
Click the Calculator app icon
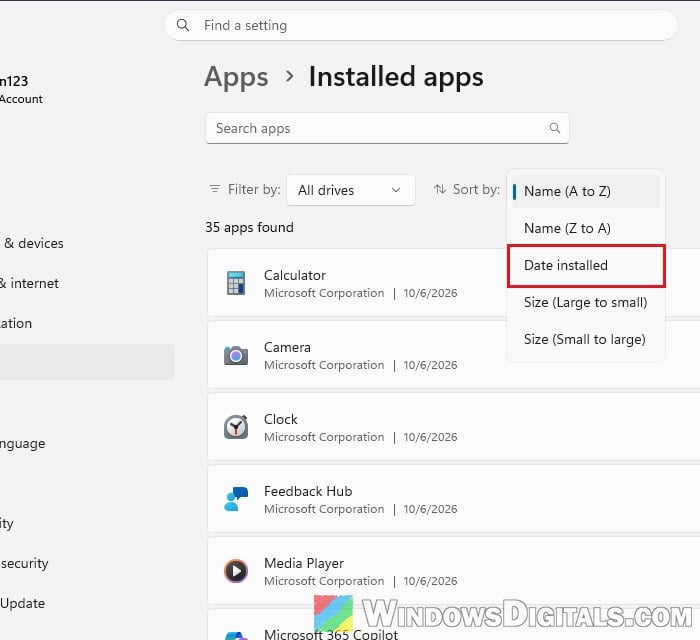pyautogui.click(x=236, y=283)
